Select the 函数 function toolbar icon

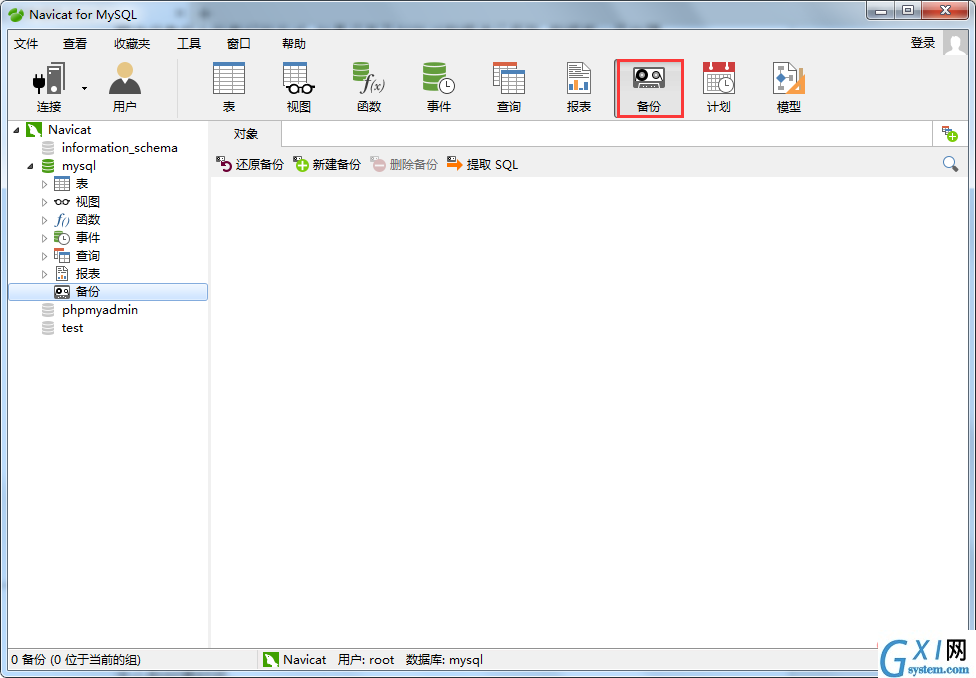click(368, 87)
